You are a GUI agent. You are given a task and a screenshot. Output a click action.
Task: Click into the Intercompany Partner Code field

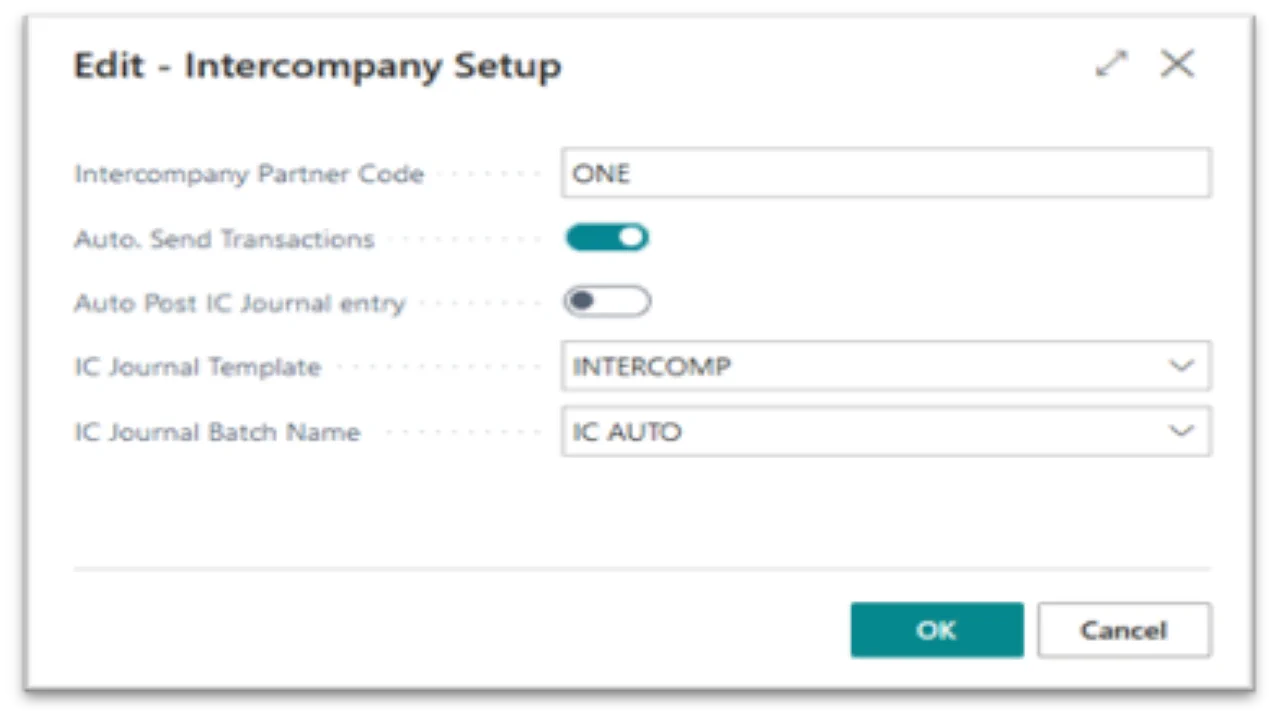tap(886, 173)
